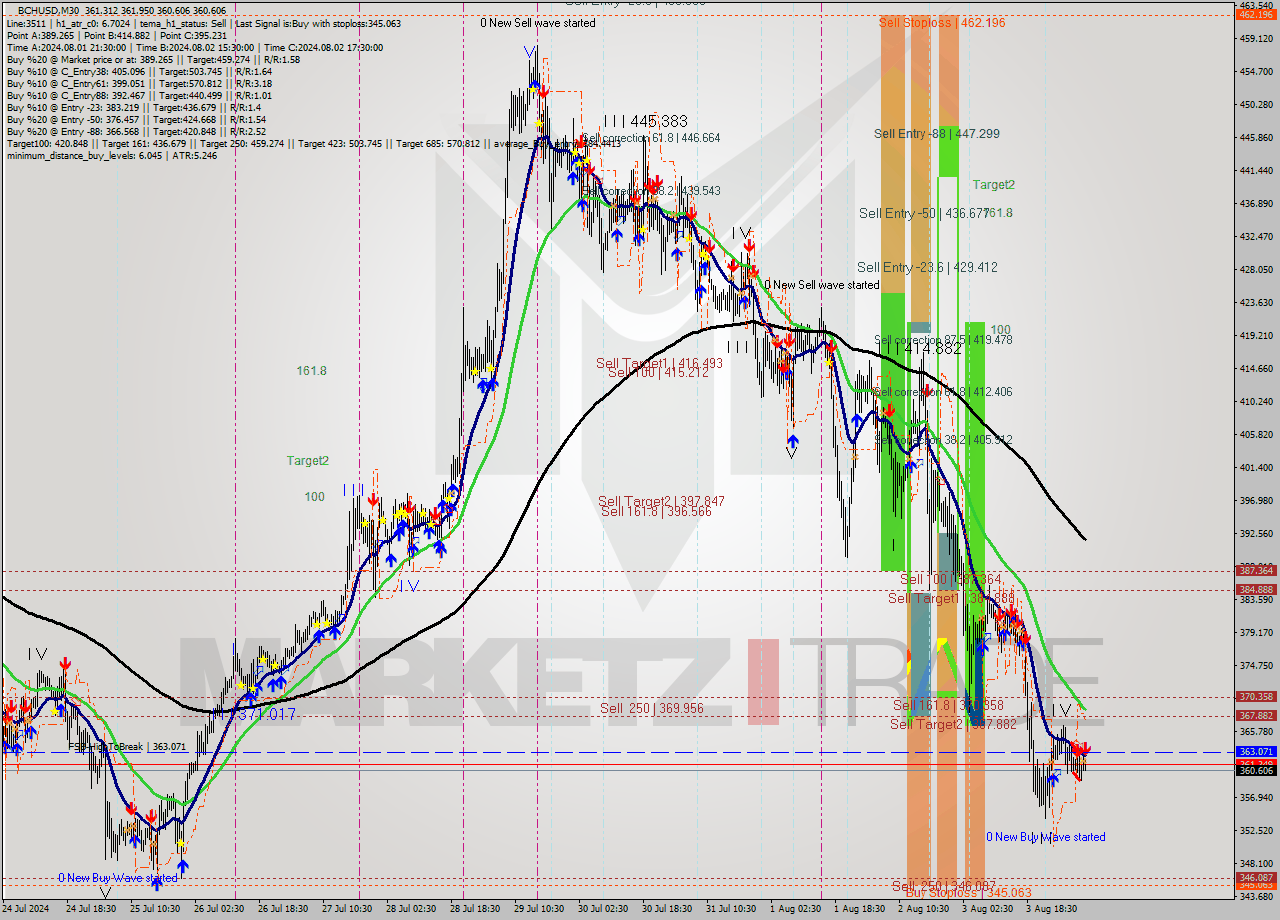Click 'Sell correction 61.8 | 412.406' label
The height and width of the screenshot is (920, 1280).
(x=943, y=392)
